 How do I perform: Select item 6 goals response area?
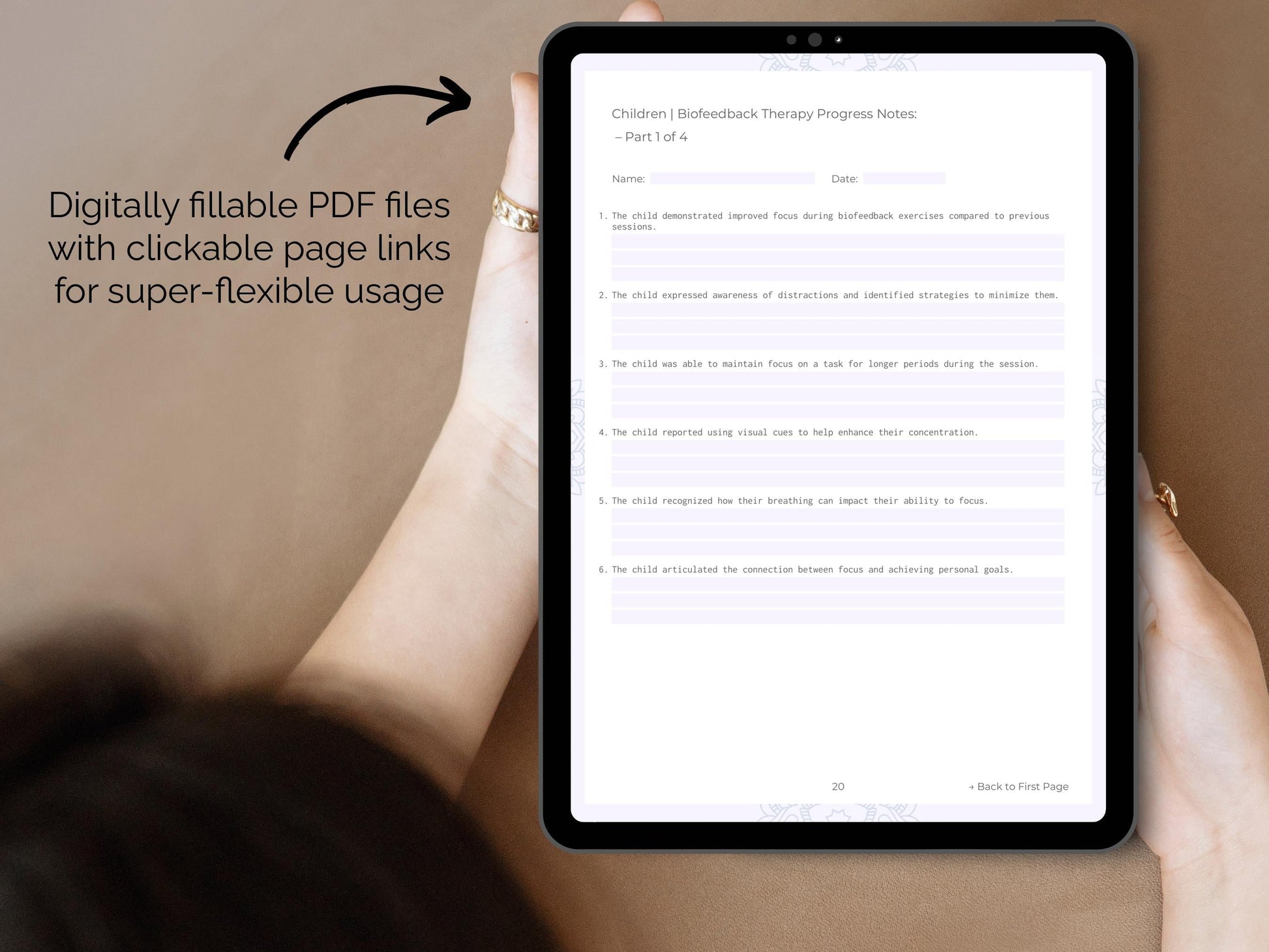click(x=839, y=619)
